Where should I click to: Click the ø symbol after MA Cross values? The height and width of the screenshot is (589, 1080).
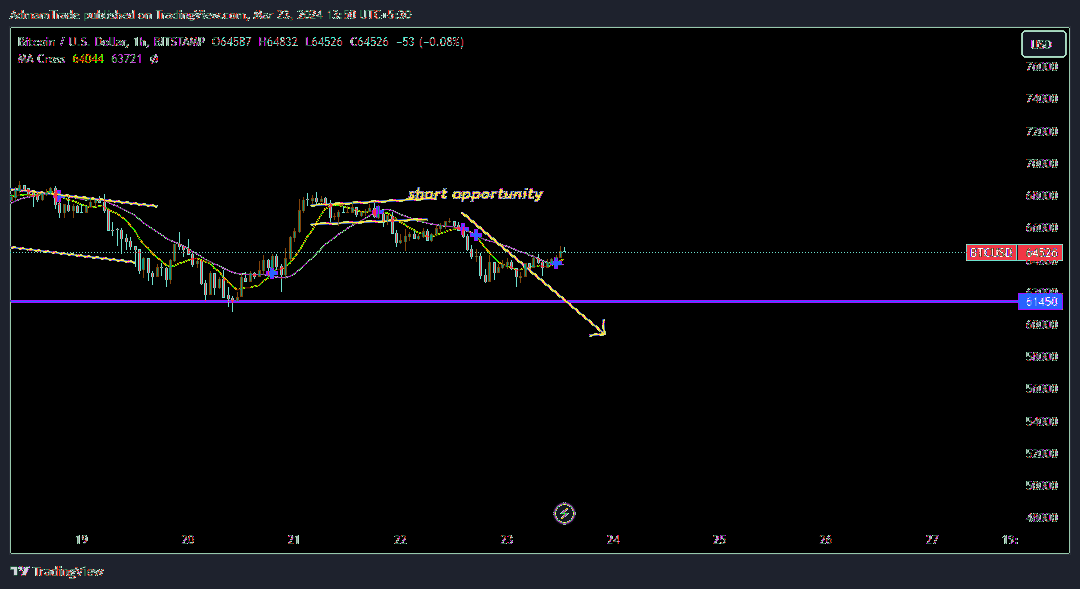154,59
